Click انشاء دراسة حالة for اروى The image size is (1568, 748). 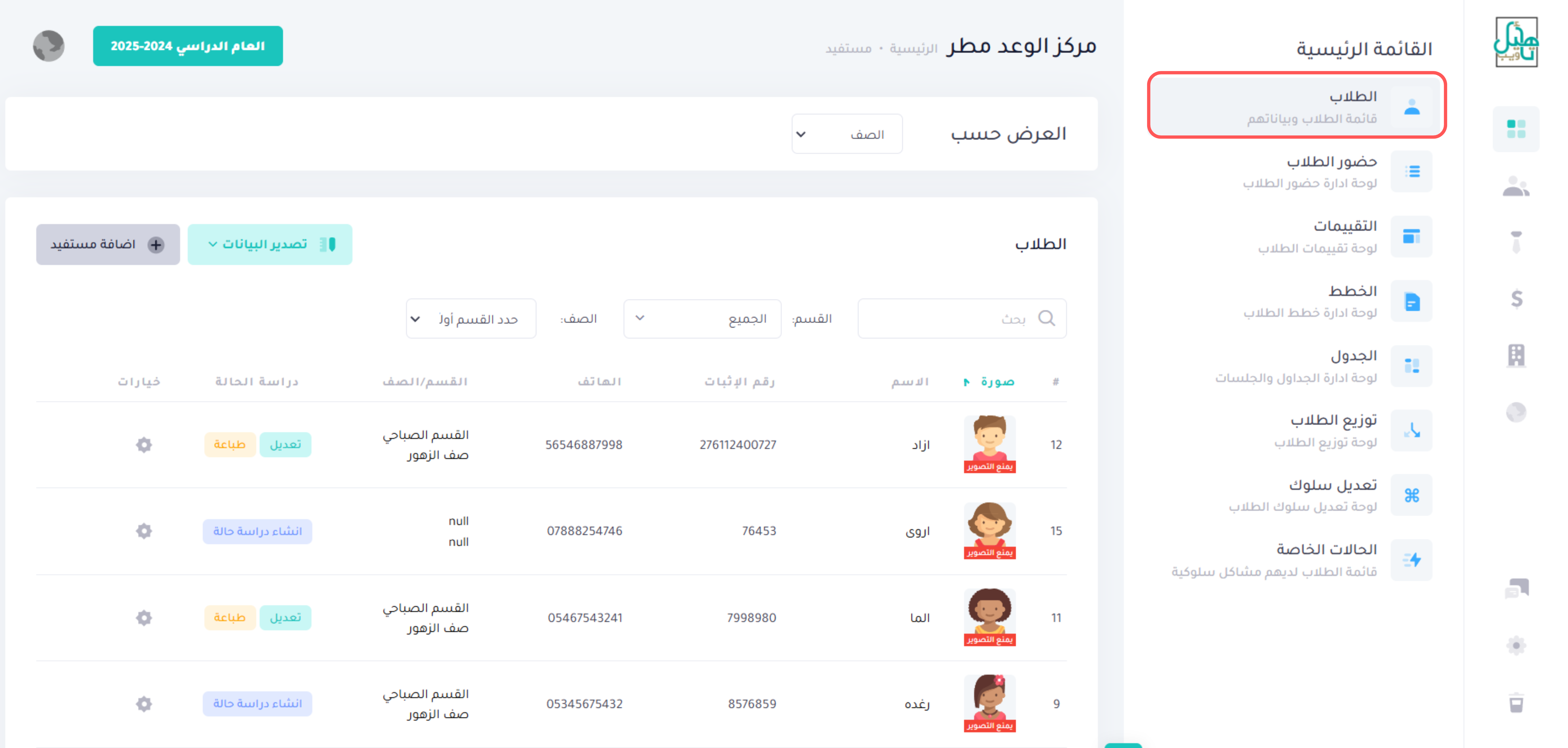257,531
